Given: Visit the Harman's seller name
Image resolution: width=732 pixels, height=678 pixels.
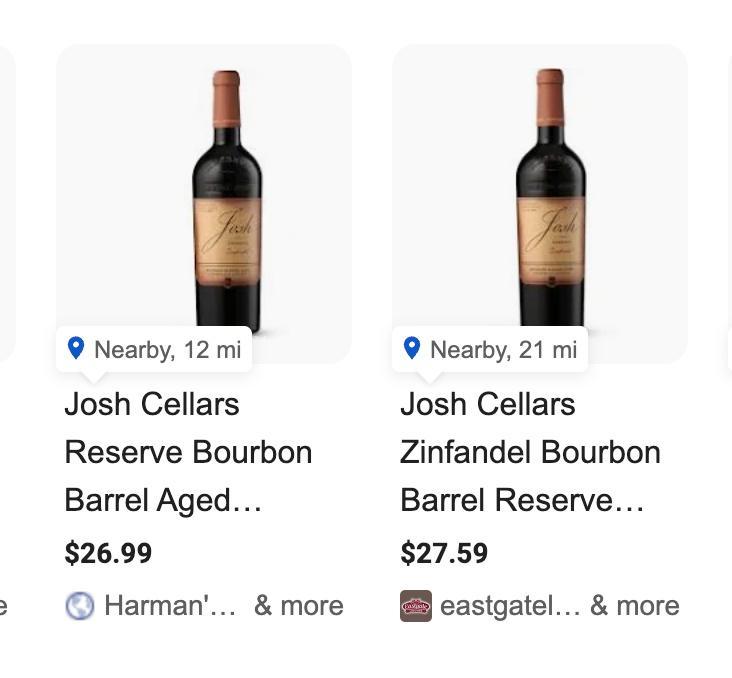Looking at the screenshot, I should coord(169,606).
